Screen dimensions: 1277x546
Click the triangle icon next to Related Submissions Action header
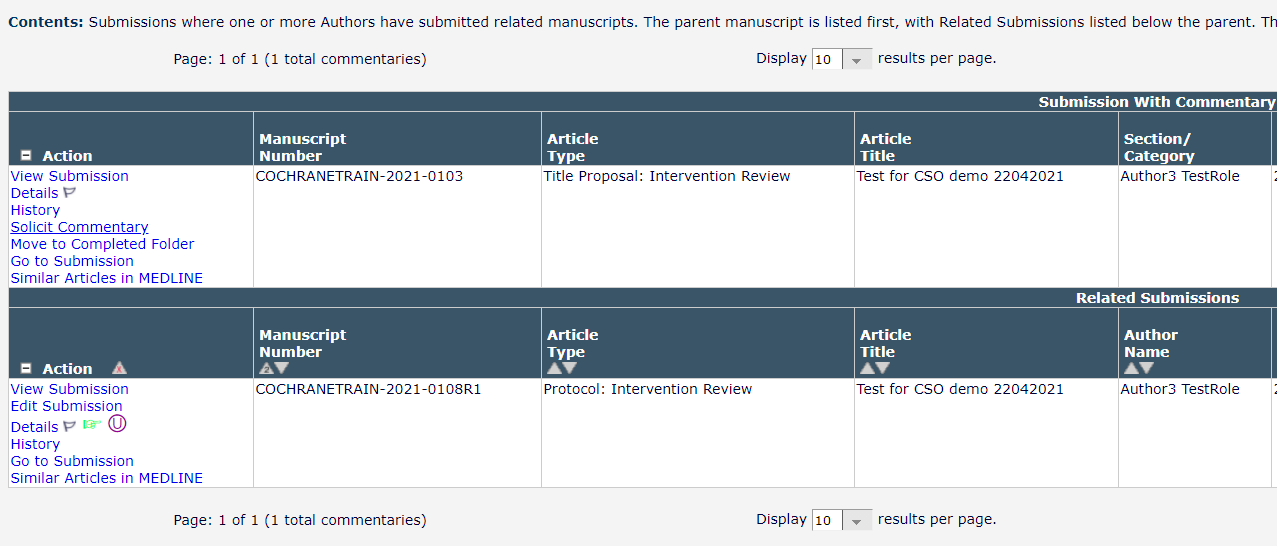(119, 368)
